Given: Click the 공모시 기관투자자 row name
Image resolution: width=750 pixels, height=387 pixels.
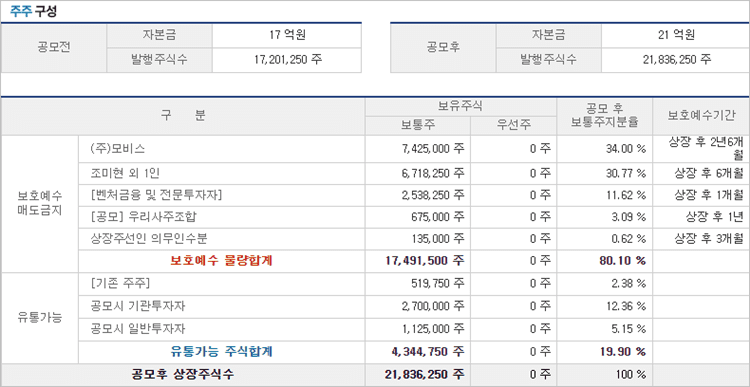Looking at the screenshot, I should (138, 306).
